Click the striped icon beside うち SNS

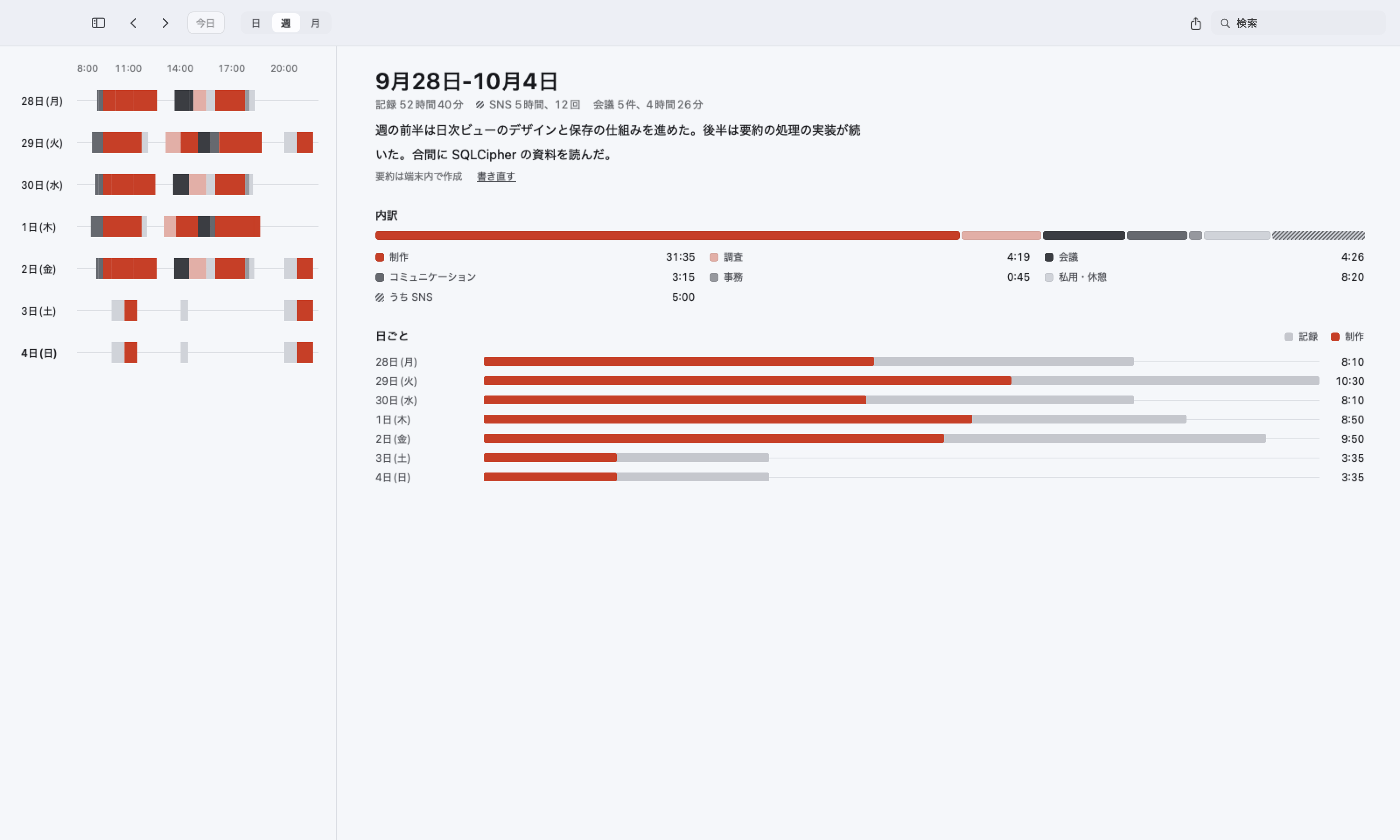[380, 297]
